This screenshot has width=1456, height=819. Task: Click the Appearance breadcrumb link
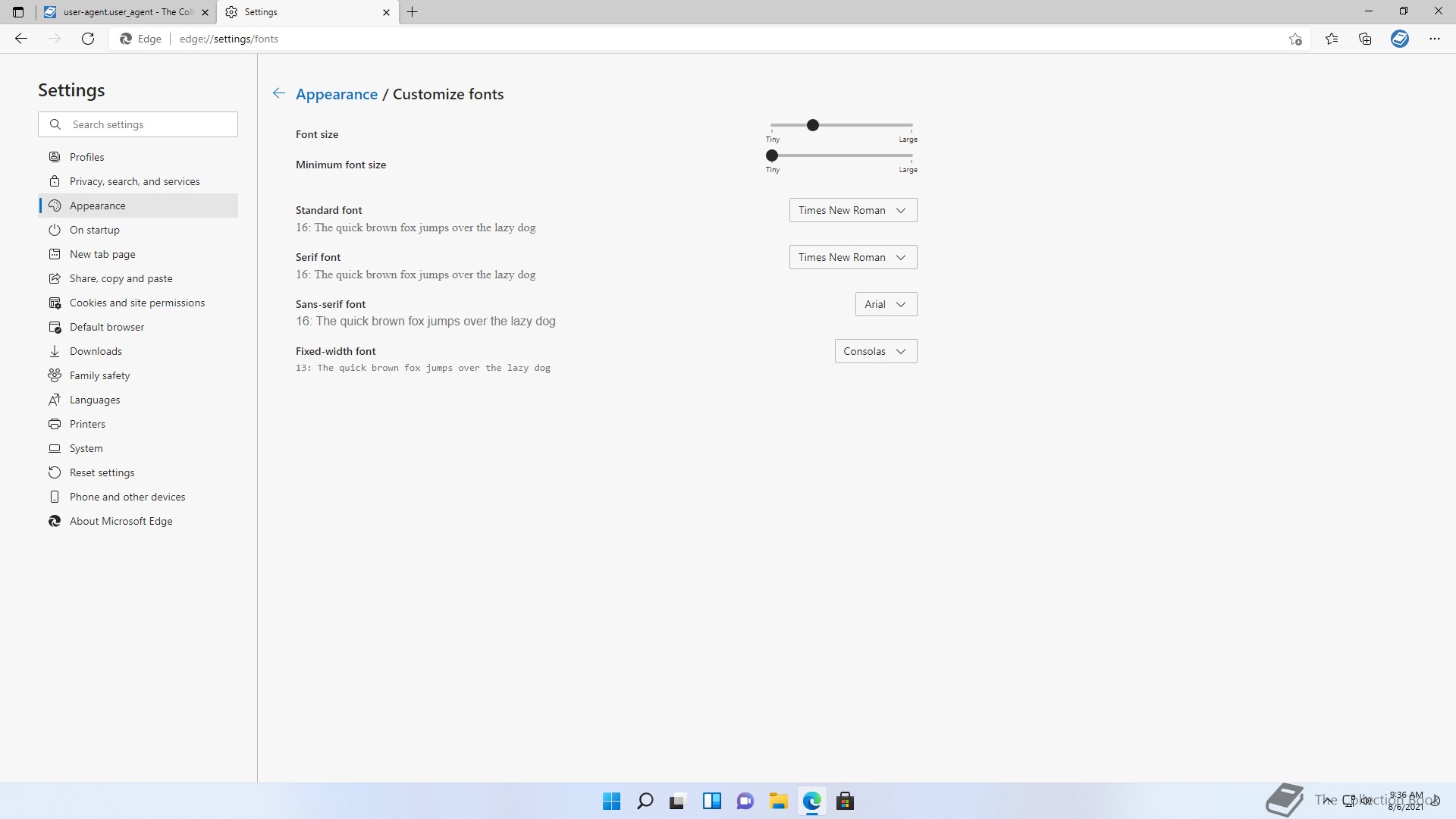[x=336, y=94]
